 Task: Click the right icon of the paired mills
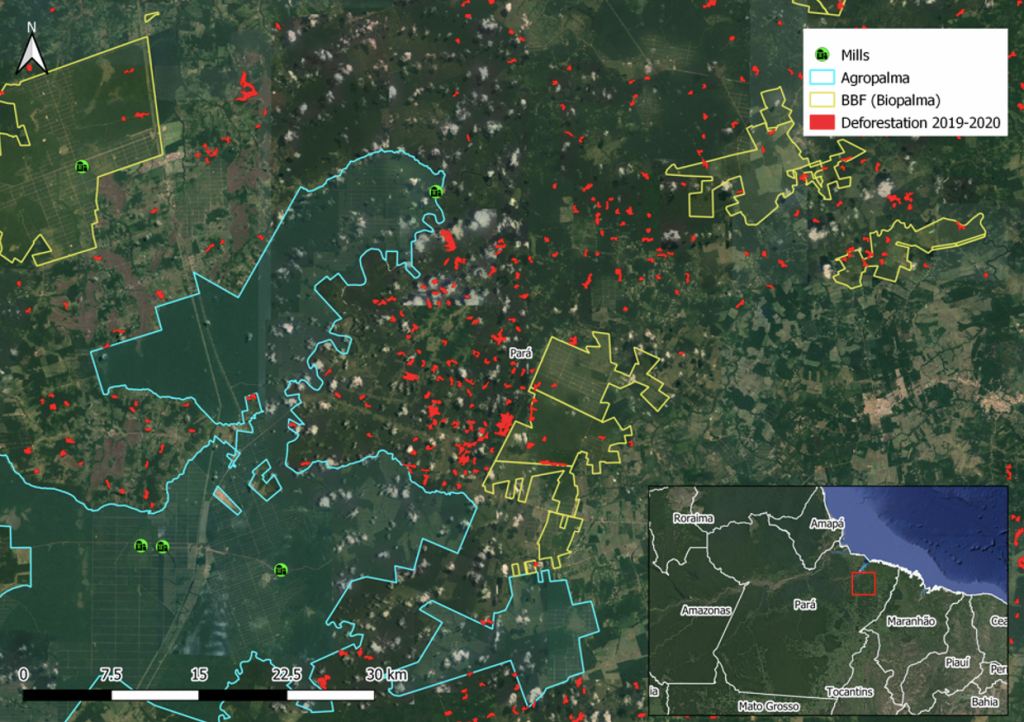(x=162, y=546)
